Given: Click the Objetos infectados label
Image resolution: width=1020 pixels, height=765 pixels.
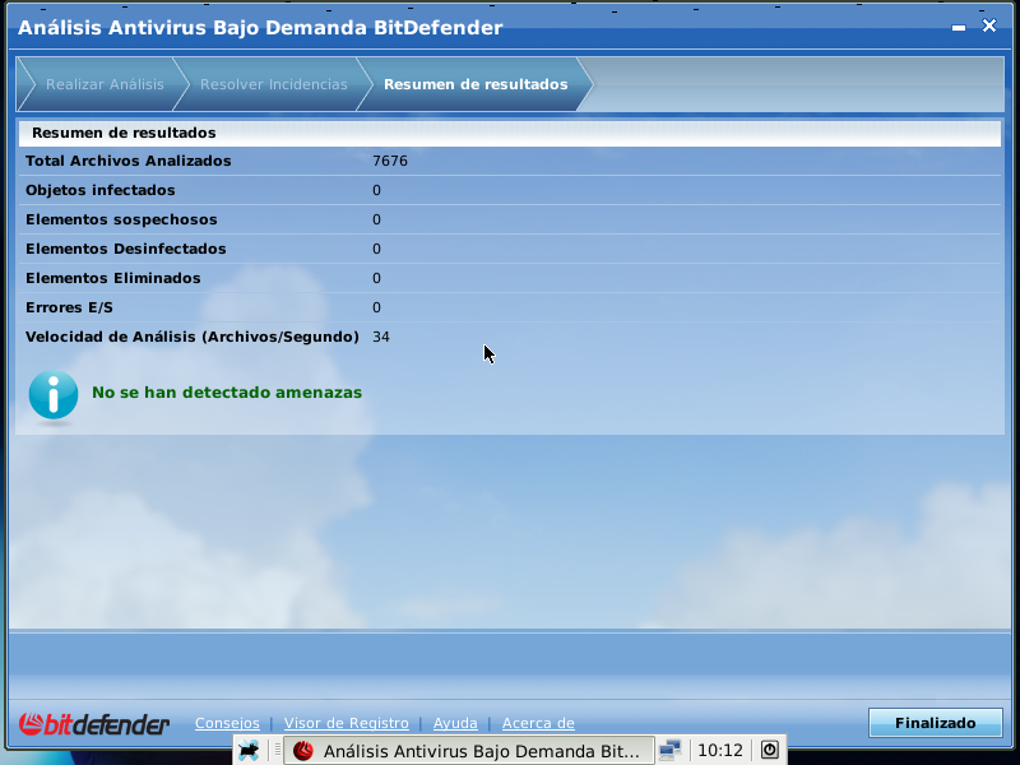Looking at the screenshot, I should pos(100,191).
